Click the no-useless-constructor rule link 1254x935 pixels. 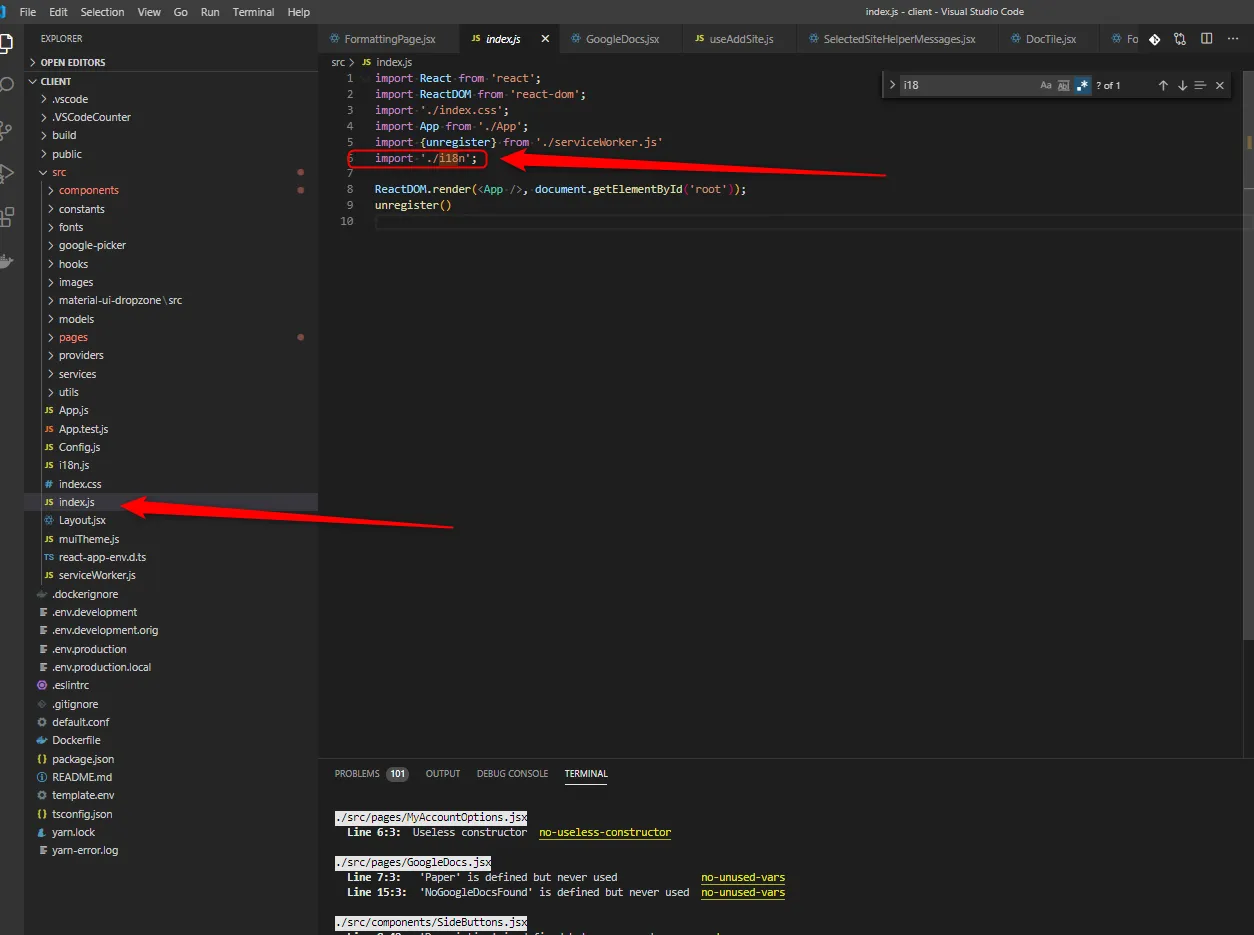(x=605, y=833)
